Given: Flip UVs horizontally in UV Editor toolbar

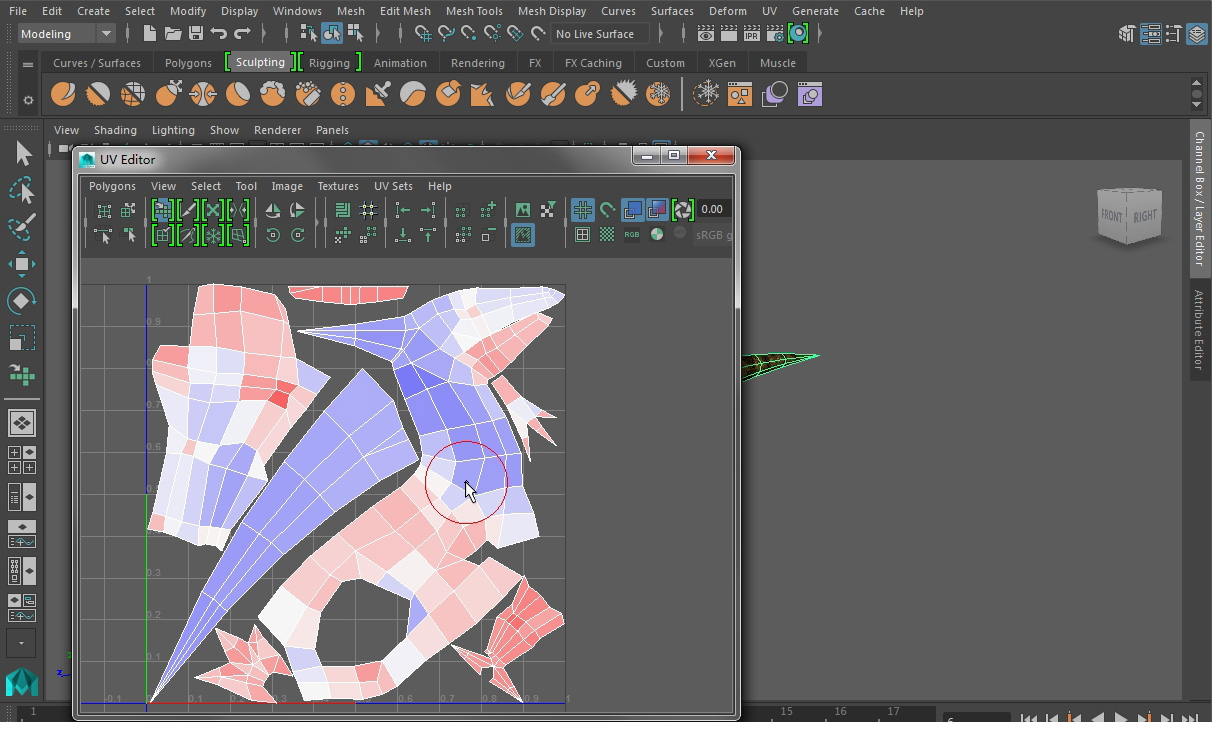Looking at the screenshot, I should click(x=273, y=210).
